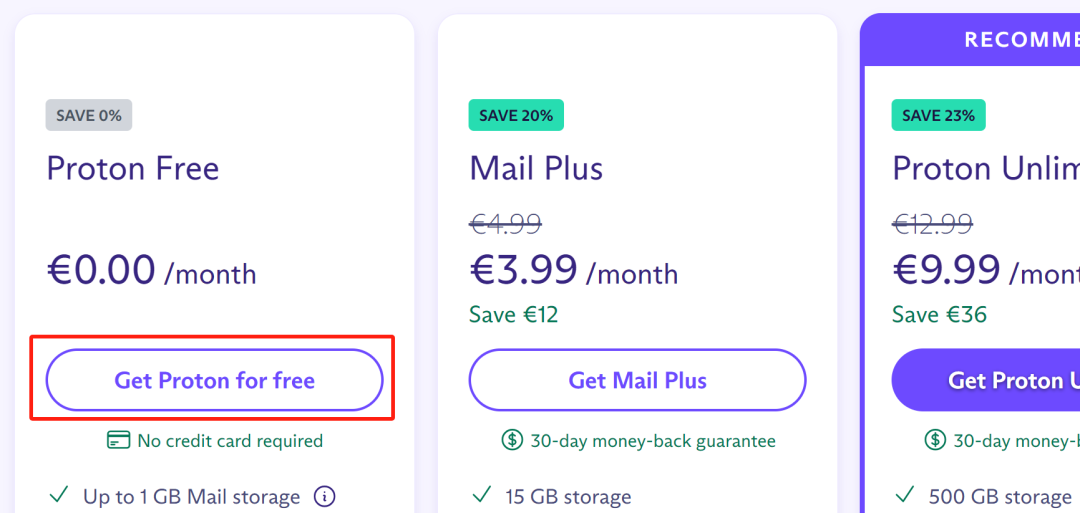Image resolution: width=1080 pixels, height=513 pixels.
Task: Click the dollar icon under Proton Unlimited button
Action: (935, 440)
